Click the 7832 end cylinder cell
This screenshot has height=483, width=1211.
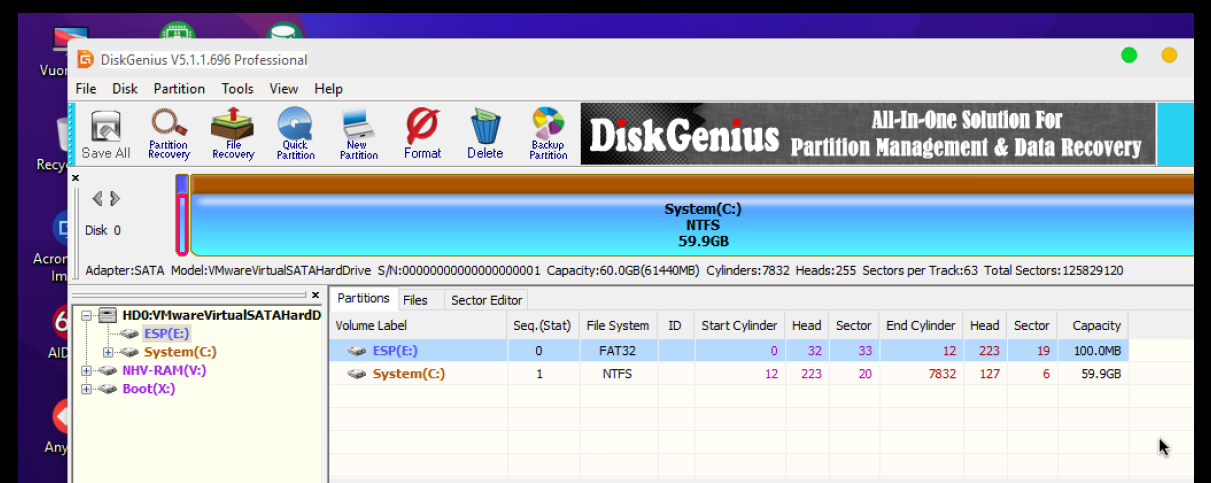[921, 374]
